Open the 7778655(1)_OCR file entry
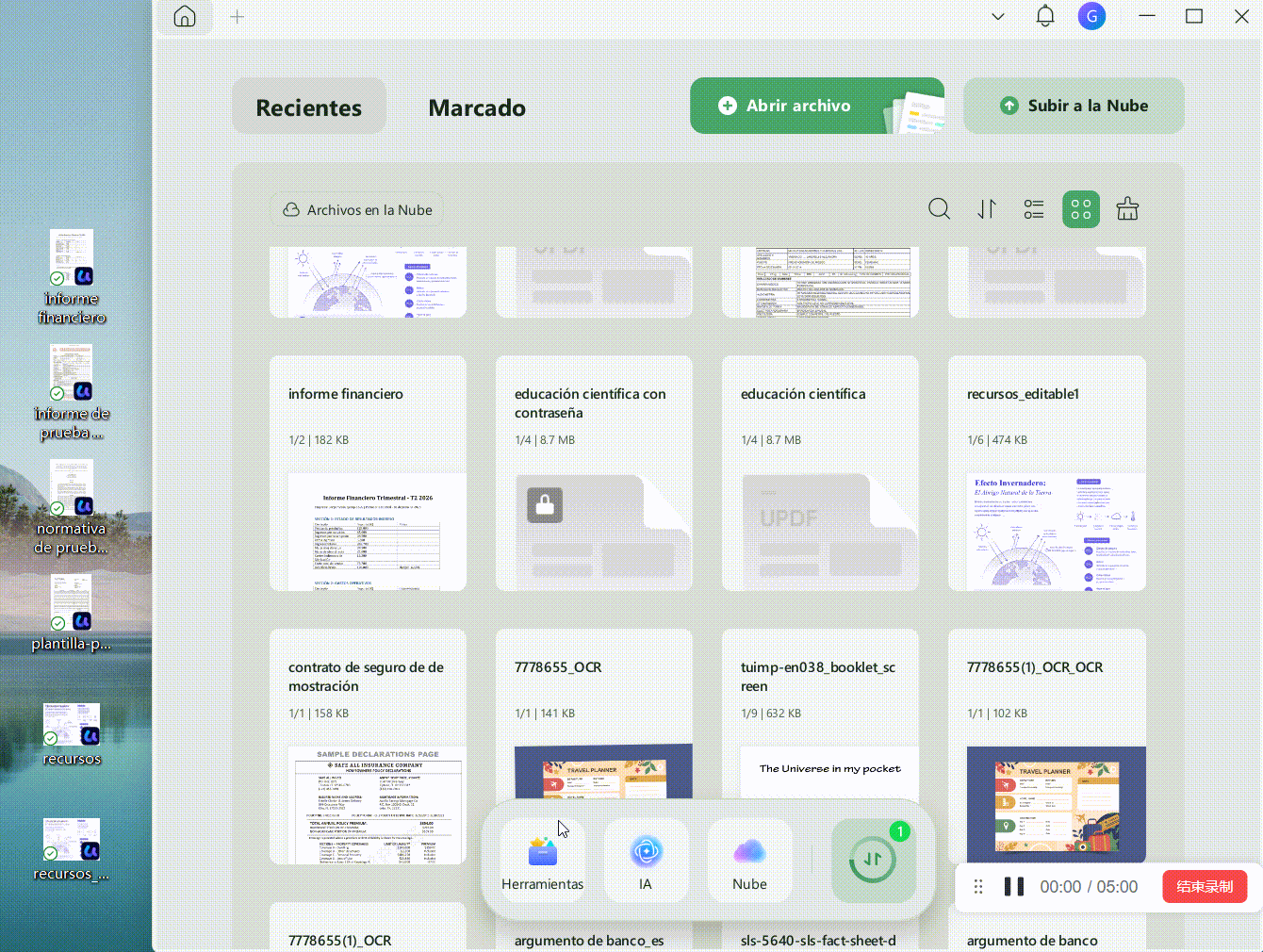 pos(368,927)
